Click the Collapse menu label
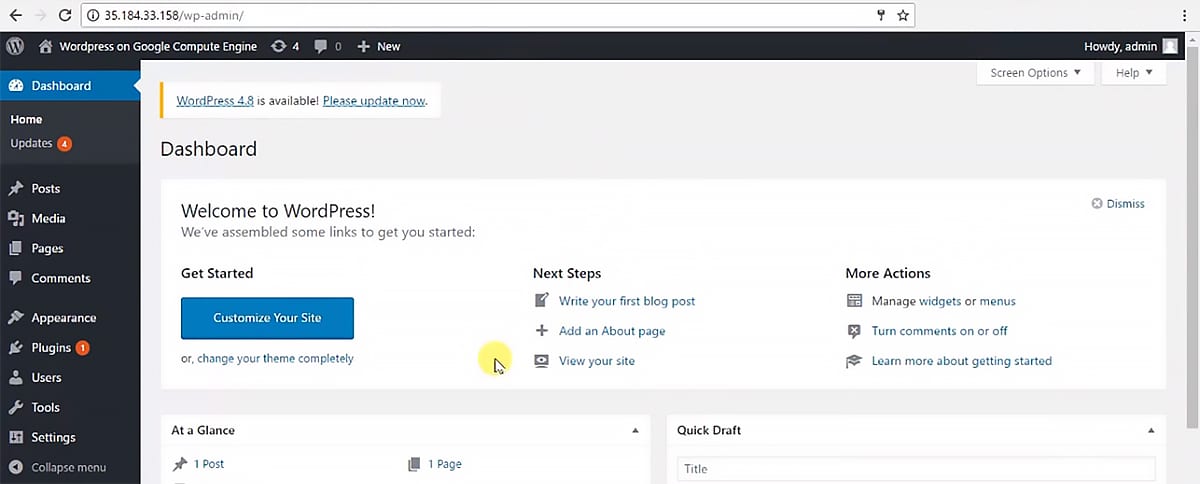Image resolution: width=1200 pixels, height=484 pixels. click(68, 467)
